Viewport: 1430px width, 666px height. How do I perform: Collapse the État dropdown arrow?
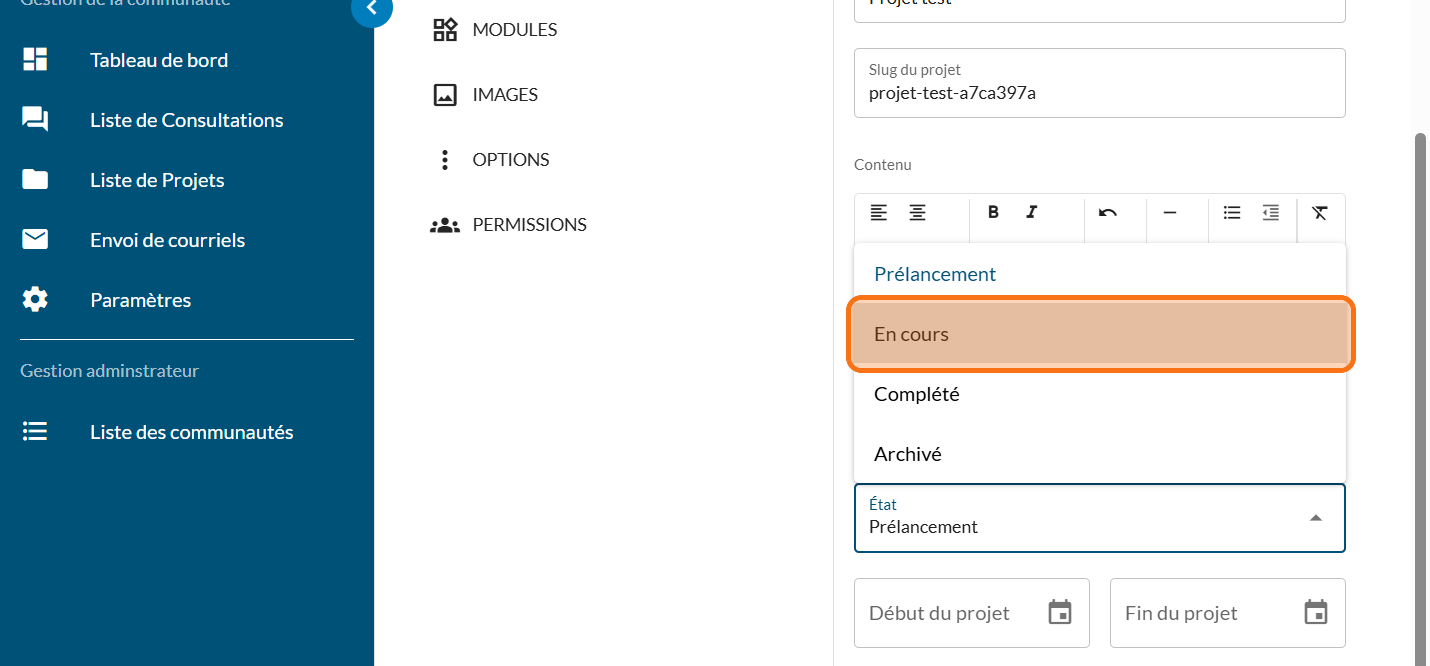[1316, 517]
